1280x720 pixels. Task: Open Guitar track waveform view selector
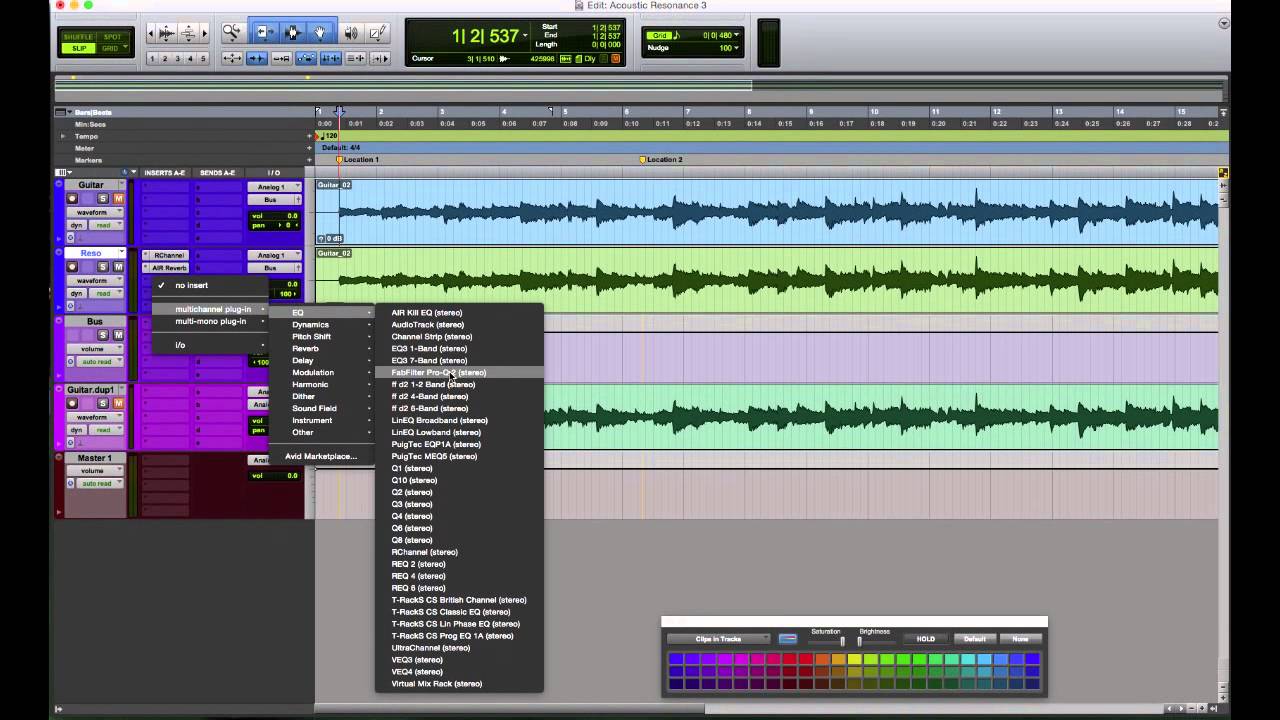click(95, 212)
